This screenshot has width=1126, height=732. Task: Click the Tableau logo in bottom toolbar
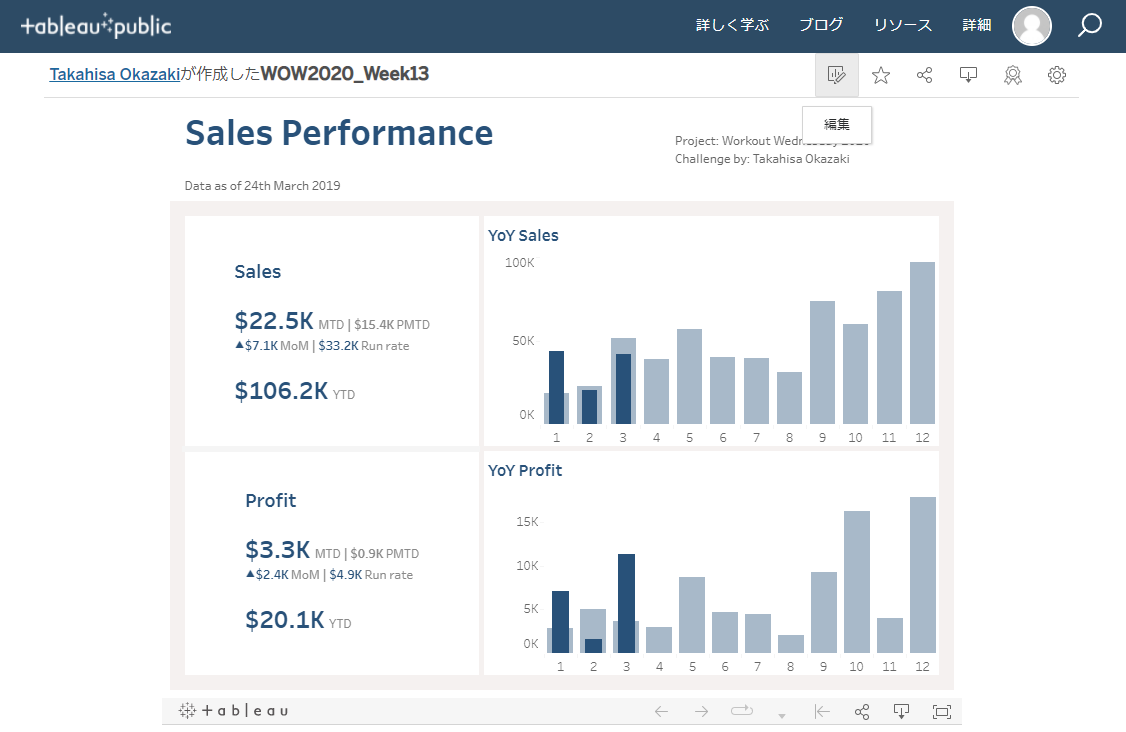pyautogui.click(x=233, y=710)
